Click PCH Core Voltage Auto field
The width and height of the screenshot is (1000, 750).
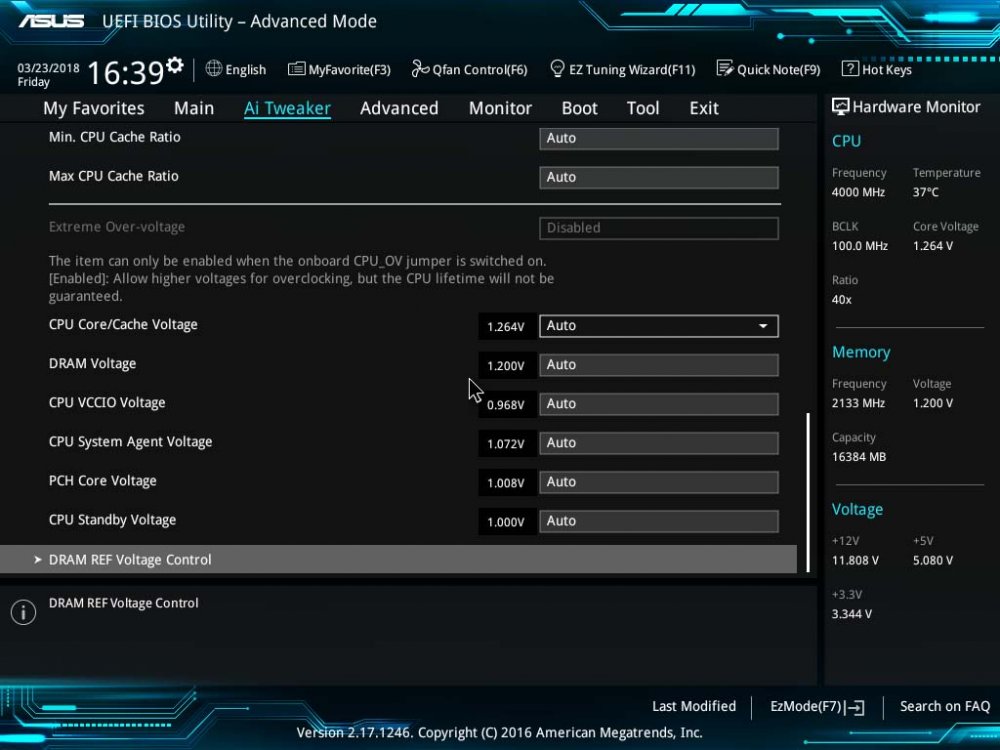659,482
